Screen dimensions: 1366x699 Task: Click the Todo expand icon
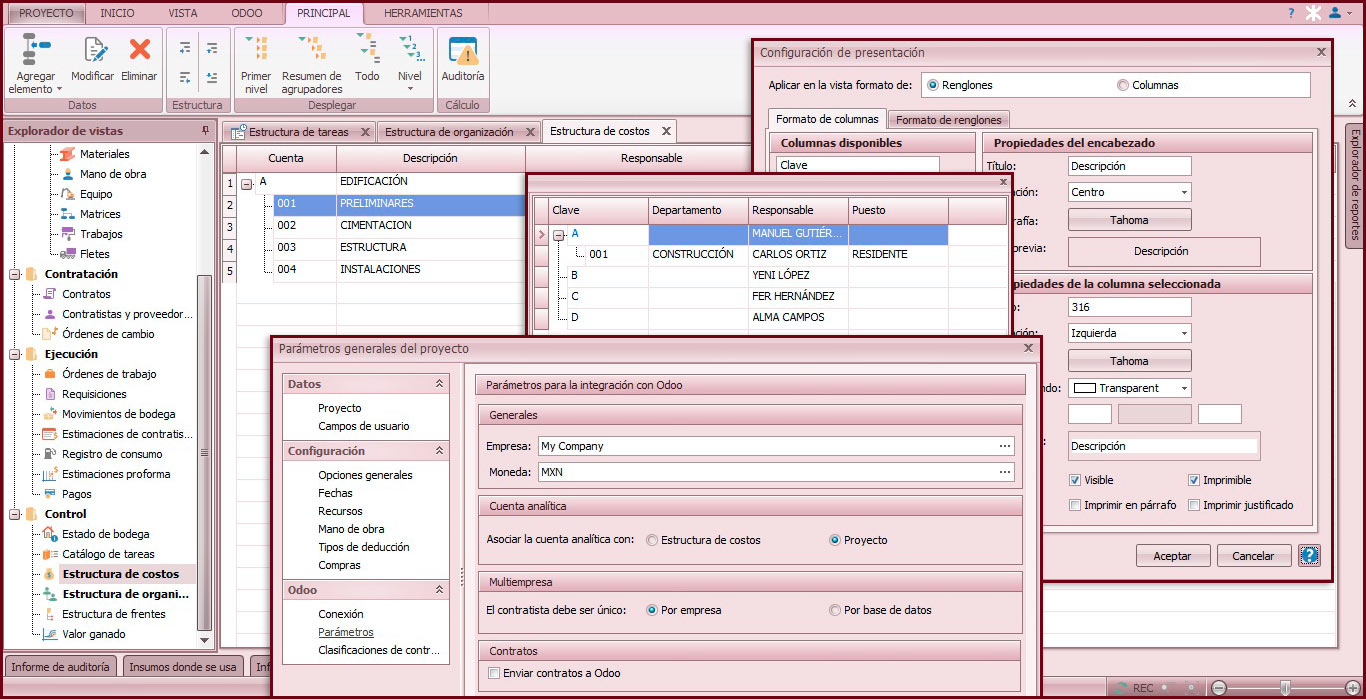367,49
